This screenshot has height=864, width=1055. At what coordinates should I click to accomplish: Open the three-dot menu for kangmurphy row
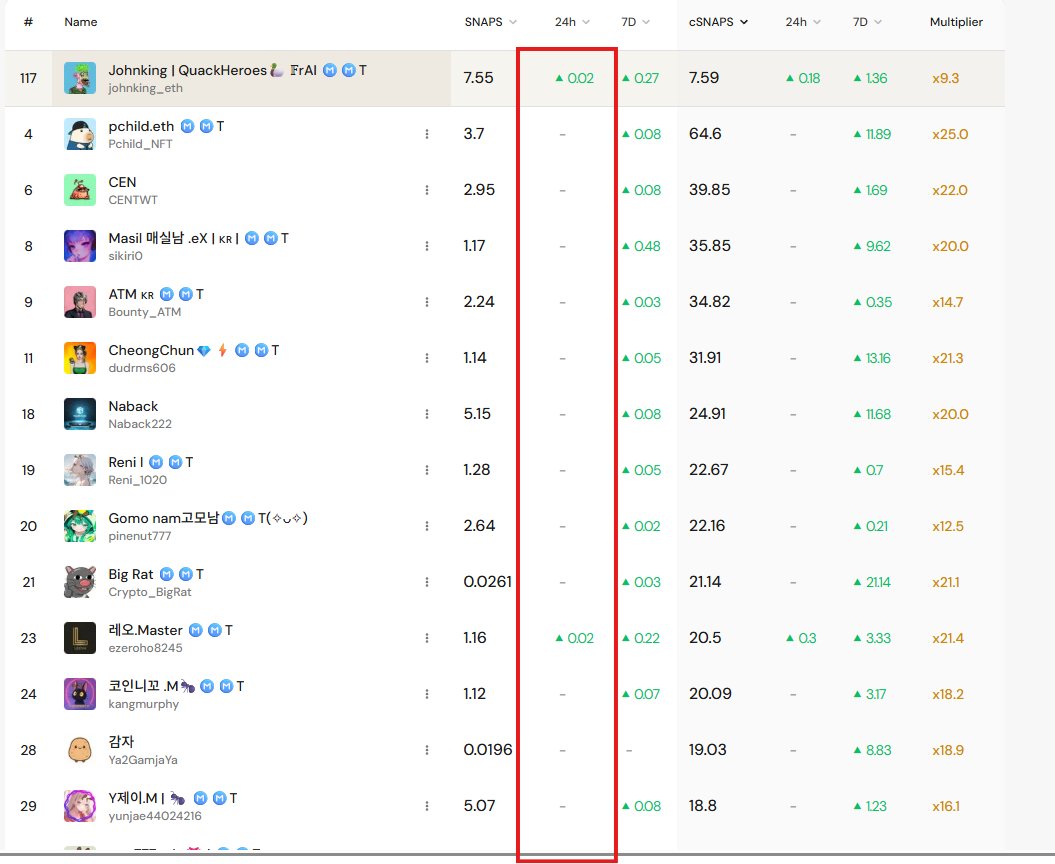(x=427, y=694)
